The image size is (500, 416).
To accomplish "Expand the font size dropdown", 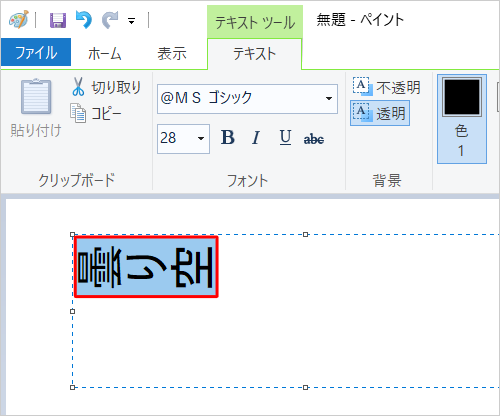I will (x=201, y=139).
